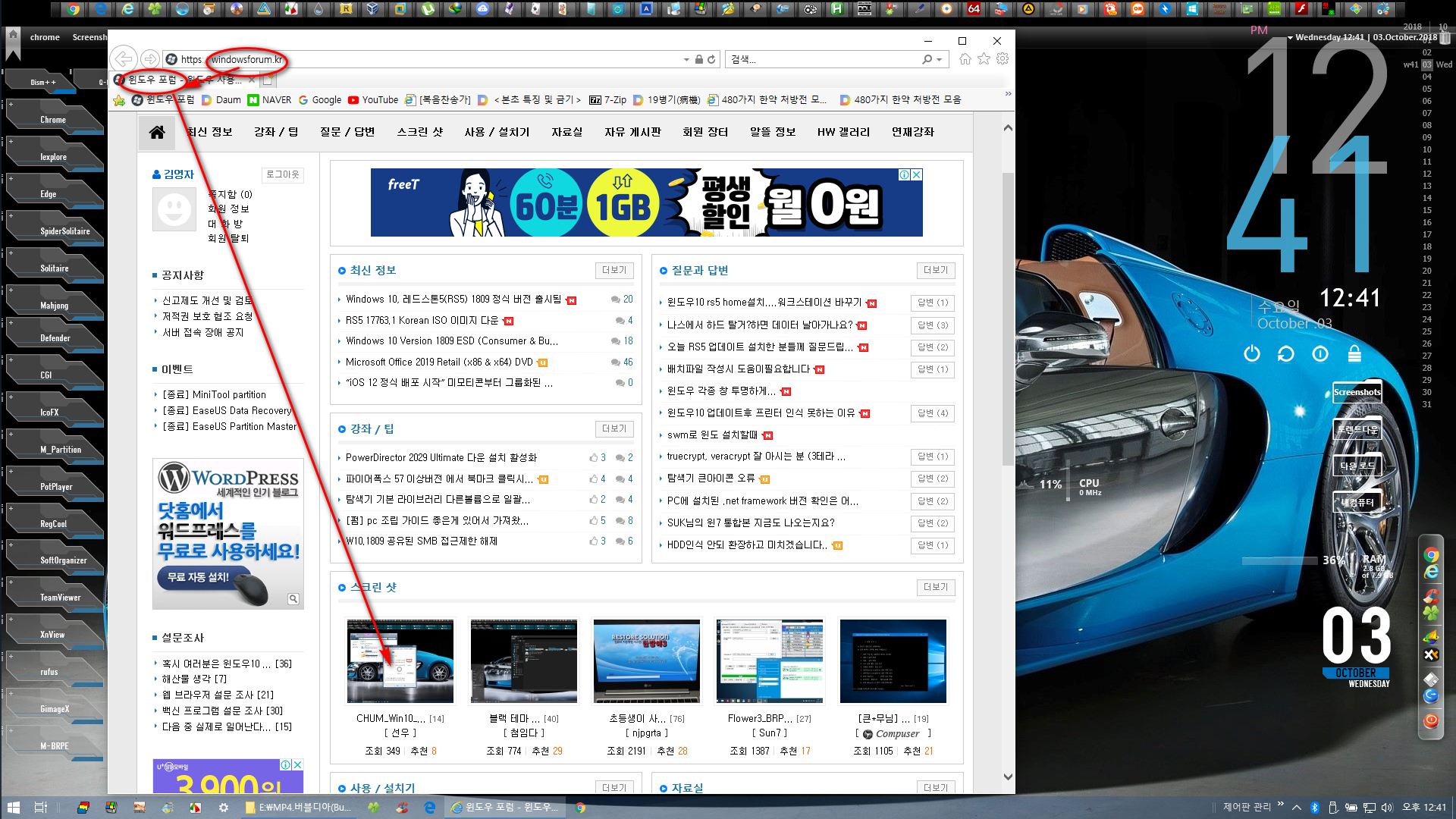Image resolution: width=1456 pixels, height=819 pixels.
Task: Open CHUM_Win10 screenshot thumbnail
Action: tap(400, 661)
